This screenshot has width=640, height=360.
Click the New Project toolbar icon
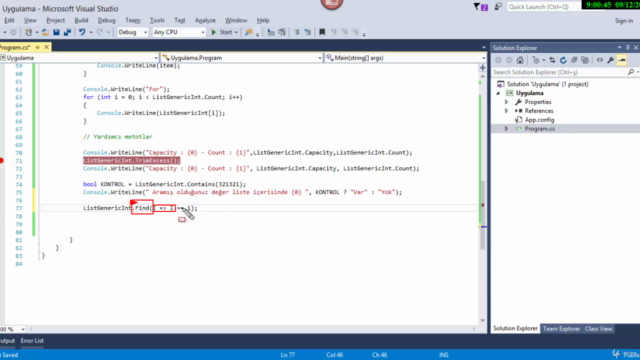28,32
